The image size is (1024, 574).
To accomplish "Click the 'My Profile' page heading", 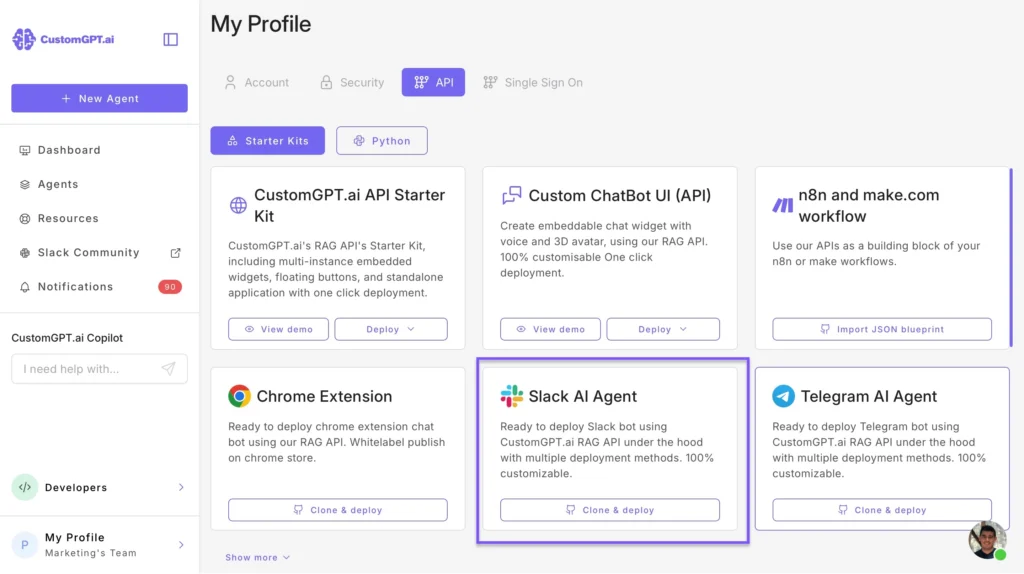I will (x=261, y=24).
